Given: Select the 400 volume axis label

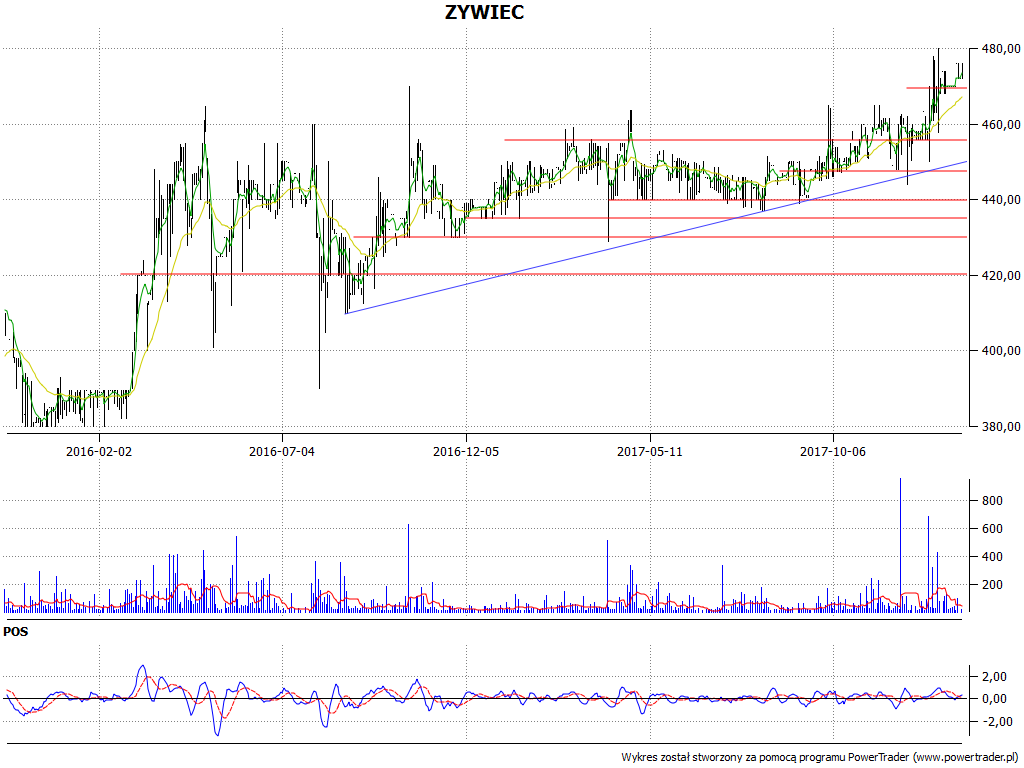Looking at the screenshot, I should click(x=992, y=557).
